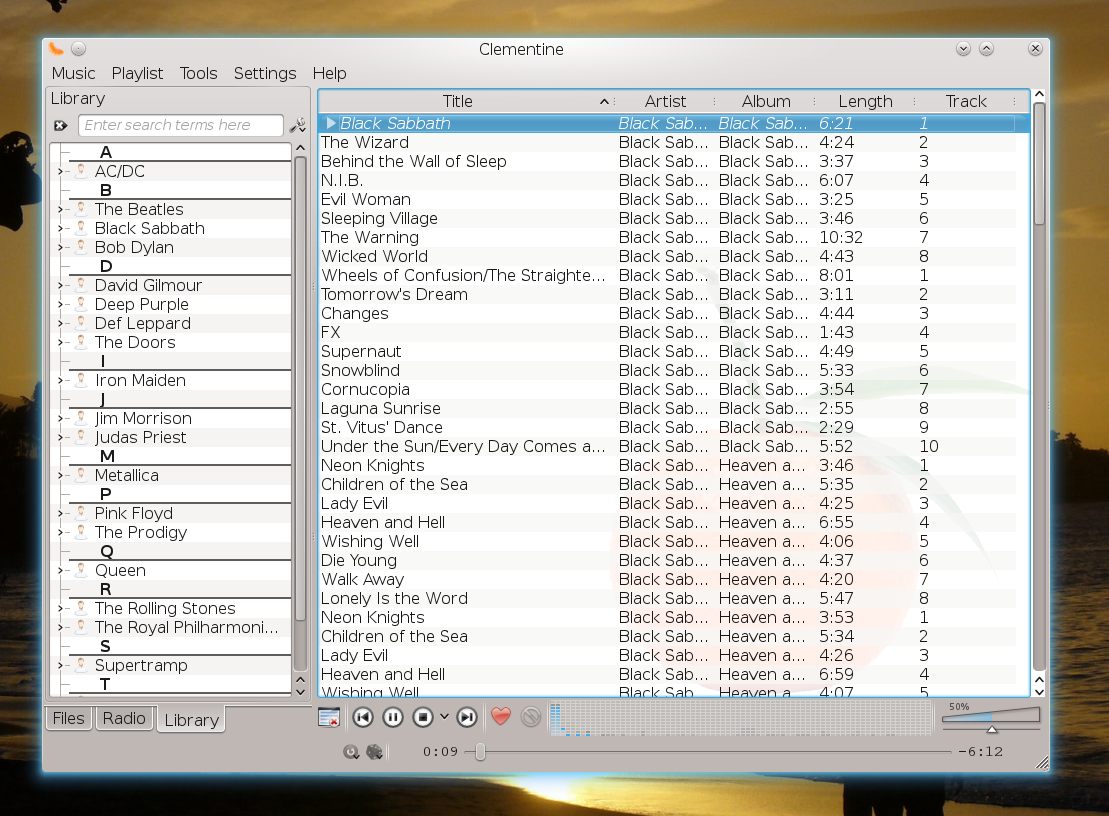The image size is (1109, 816).
Task: Sort playlist by Track column header
Action: tap(966, 102)
